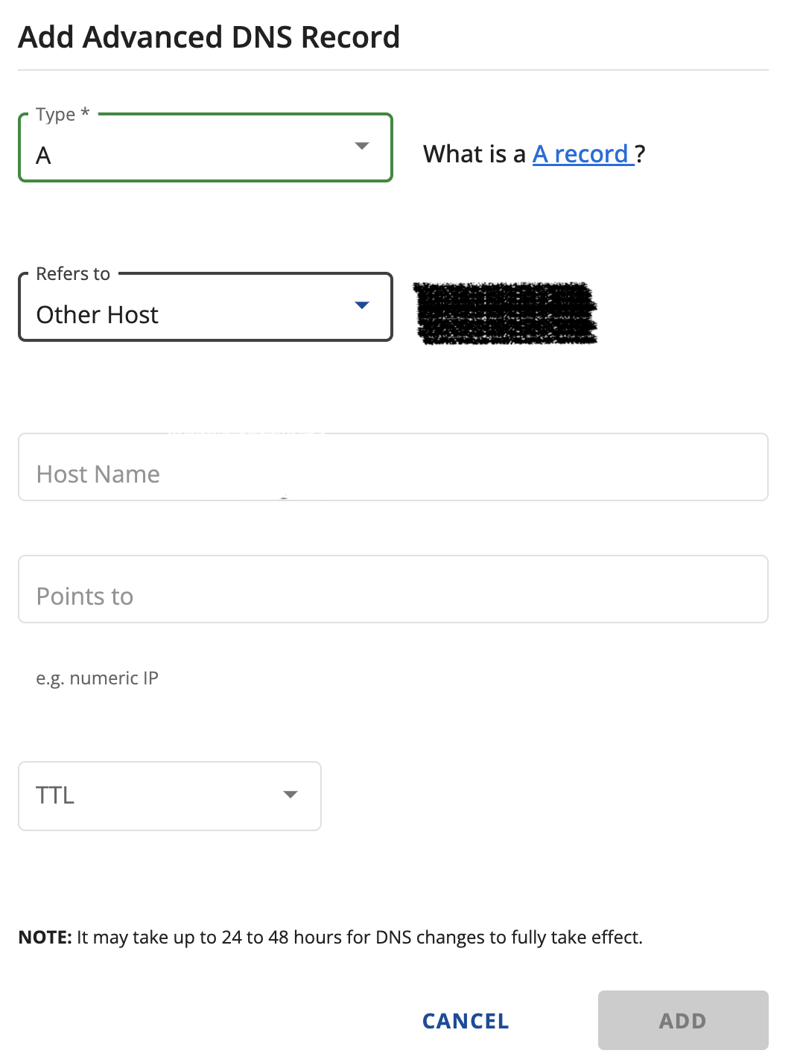Focus the Host Name input field
The width and height of the screenshot is (800, 1059).
(x=393, y=467)
